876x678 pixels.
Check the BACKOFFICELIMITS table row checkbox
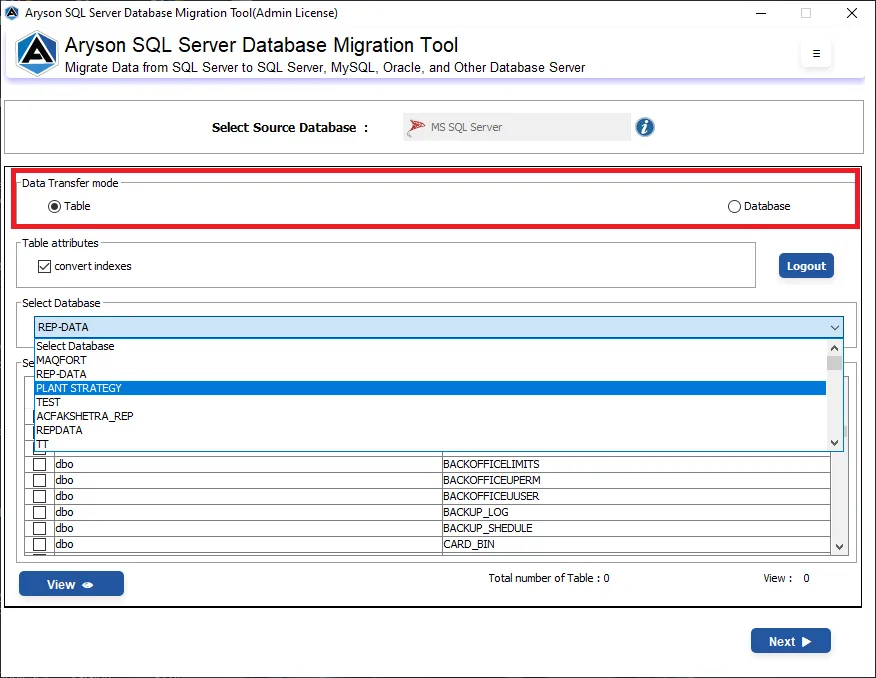coord(40,464)
